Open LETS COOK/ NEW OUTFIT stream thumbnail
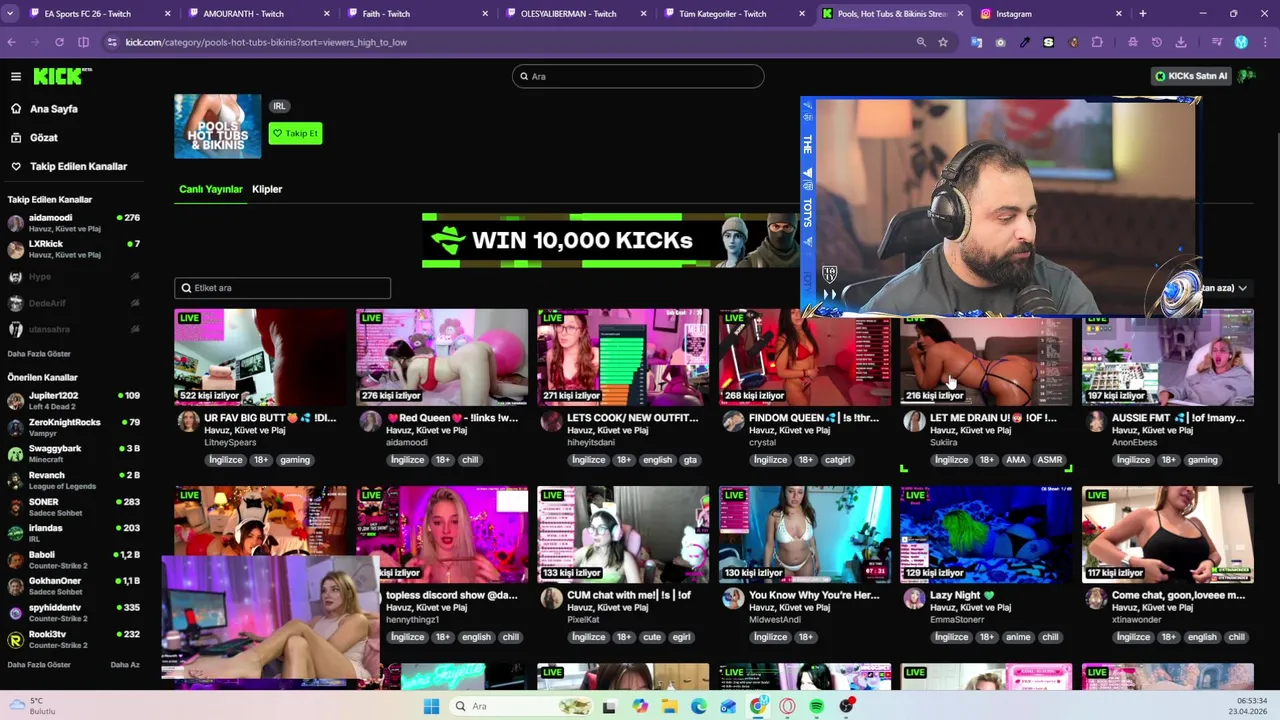Image resolution: width=1280 pixels, height=720 pixels. click(623, 357)
